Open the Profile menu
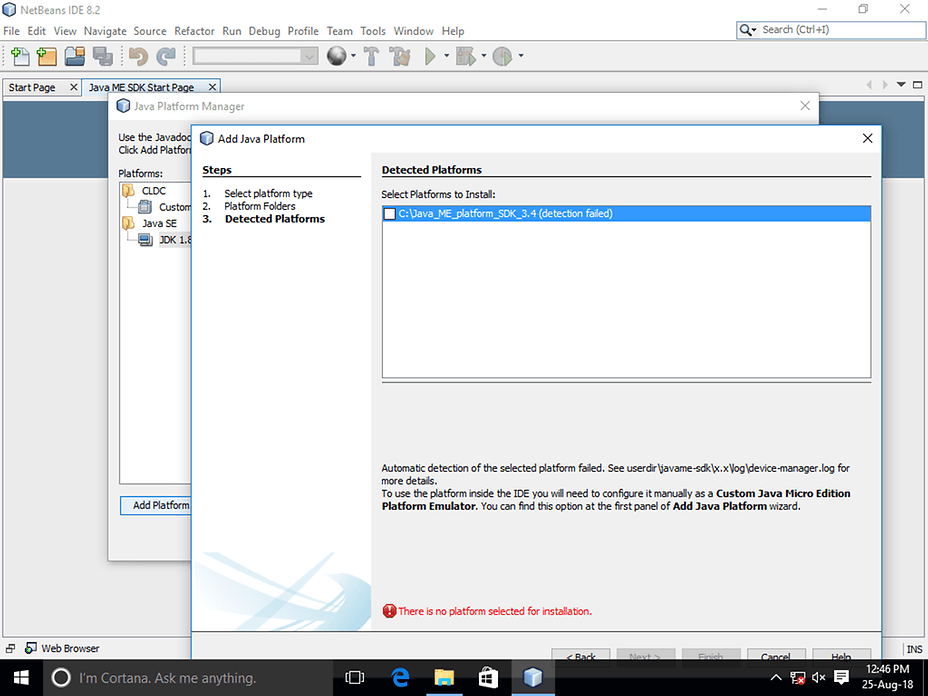Screen dimensions: 928x696 303,31
